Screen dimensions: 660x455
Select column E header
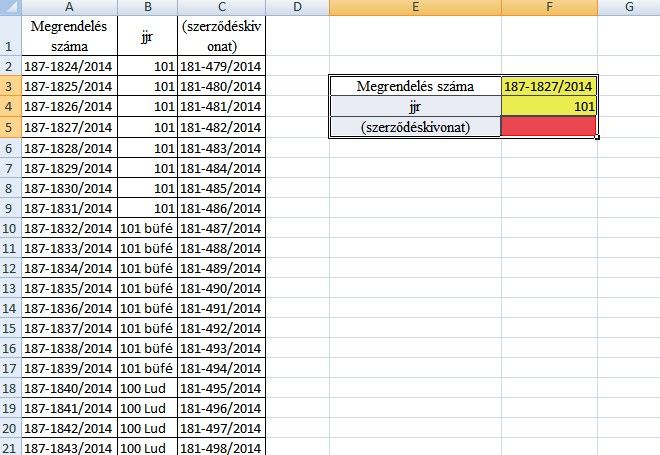click(415, 7)
